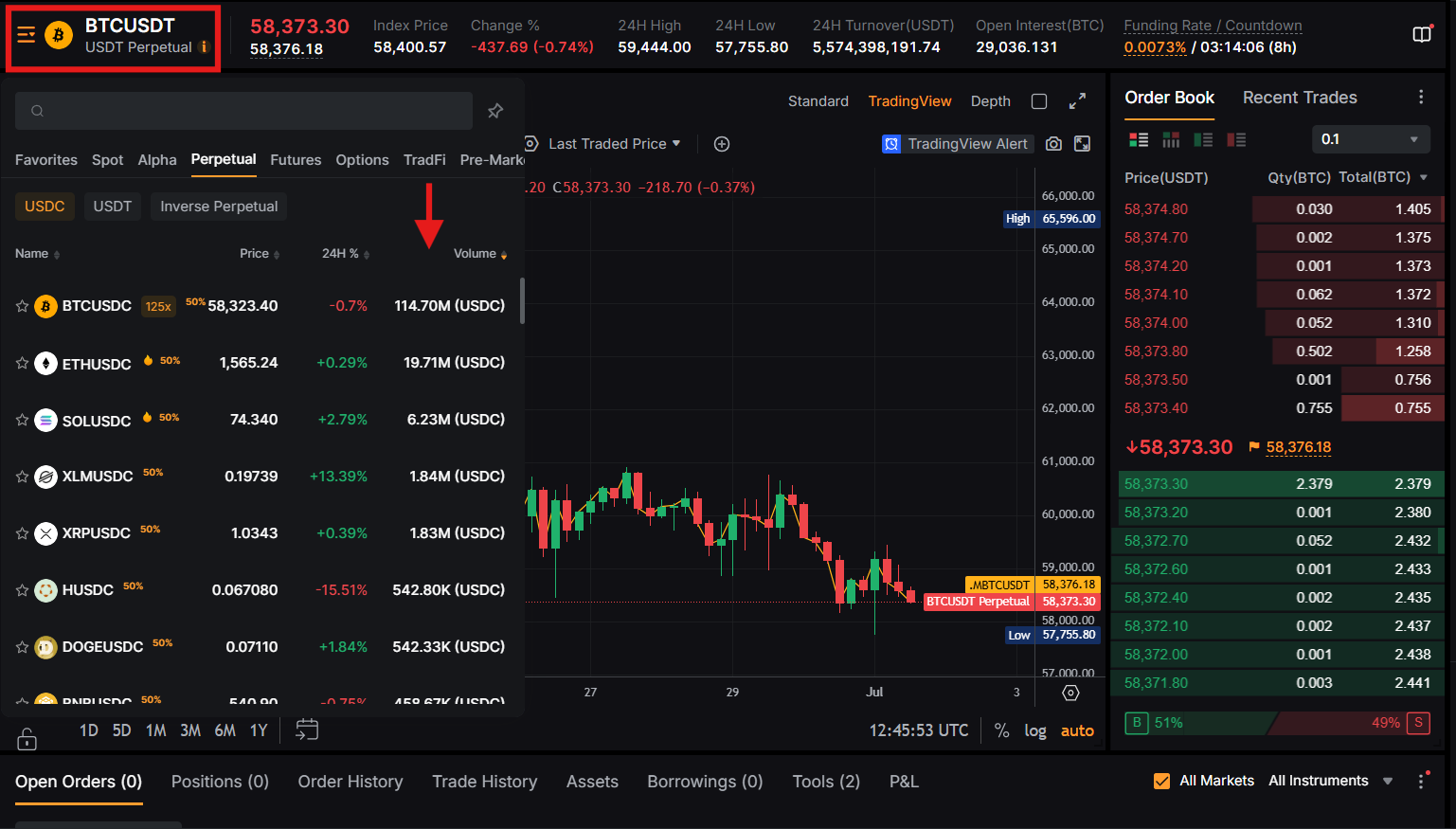Sort the market list by 24H %
This screenshot has width=1456, height=829.
tap(346, 254)
